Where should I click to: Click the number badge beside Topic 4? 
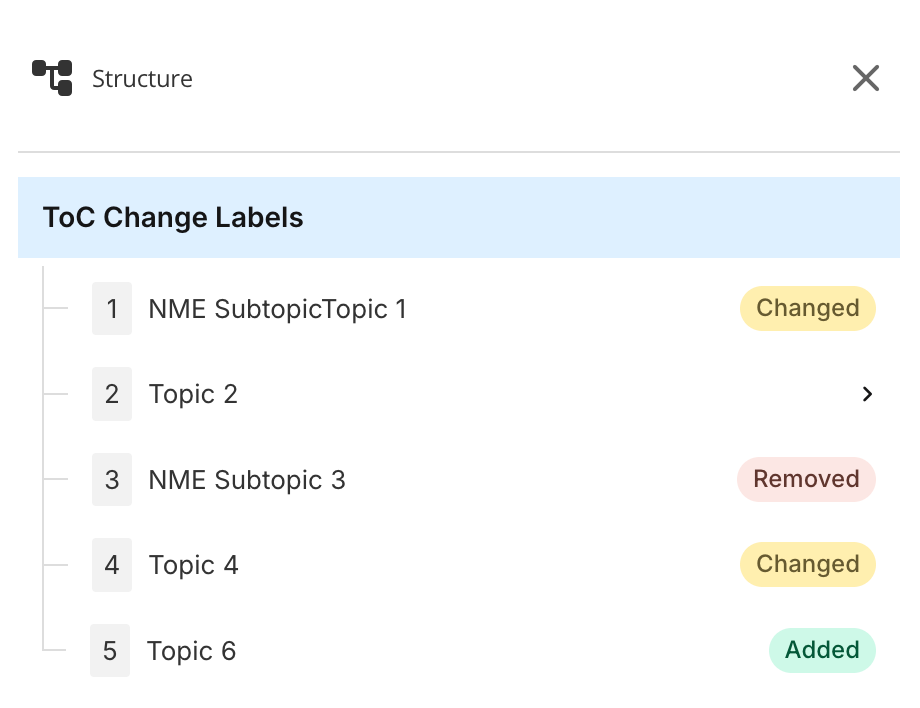pyautogui.click(x=111, y=564)
